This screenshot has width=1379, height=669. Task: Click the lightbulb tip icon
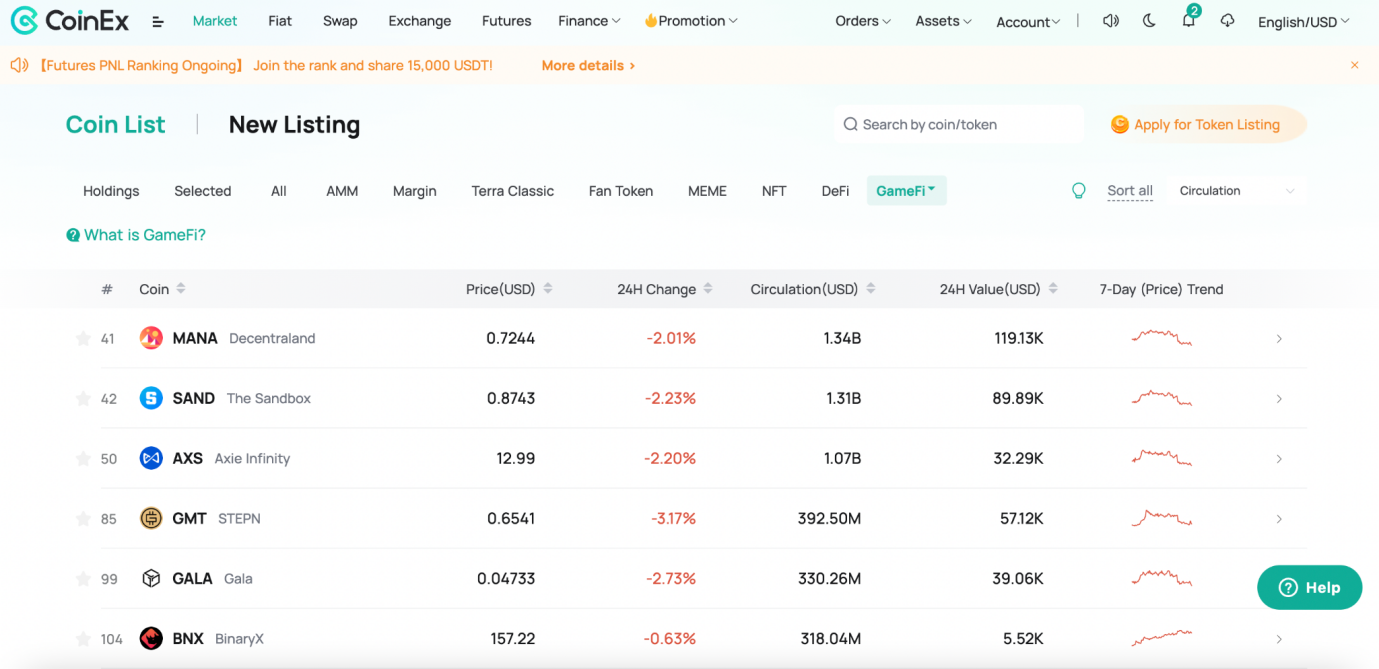click(1078, 191)
